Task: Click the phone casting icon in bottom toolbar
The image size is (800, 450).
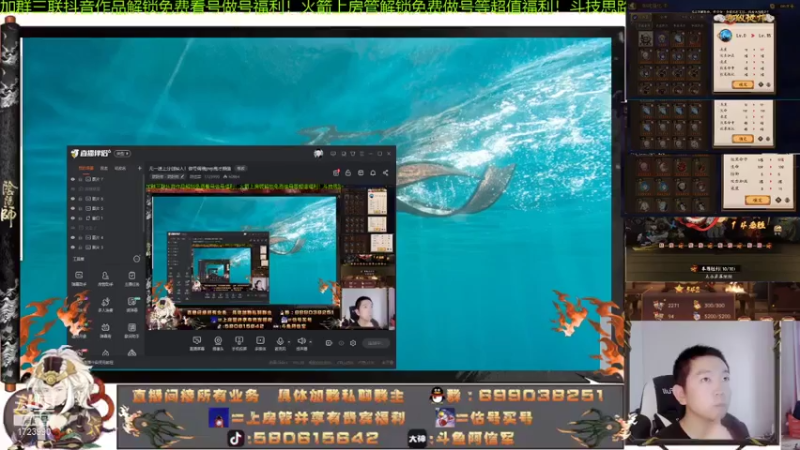Action: click(x=239, y=343)
